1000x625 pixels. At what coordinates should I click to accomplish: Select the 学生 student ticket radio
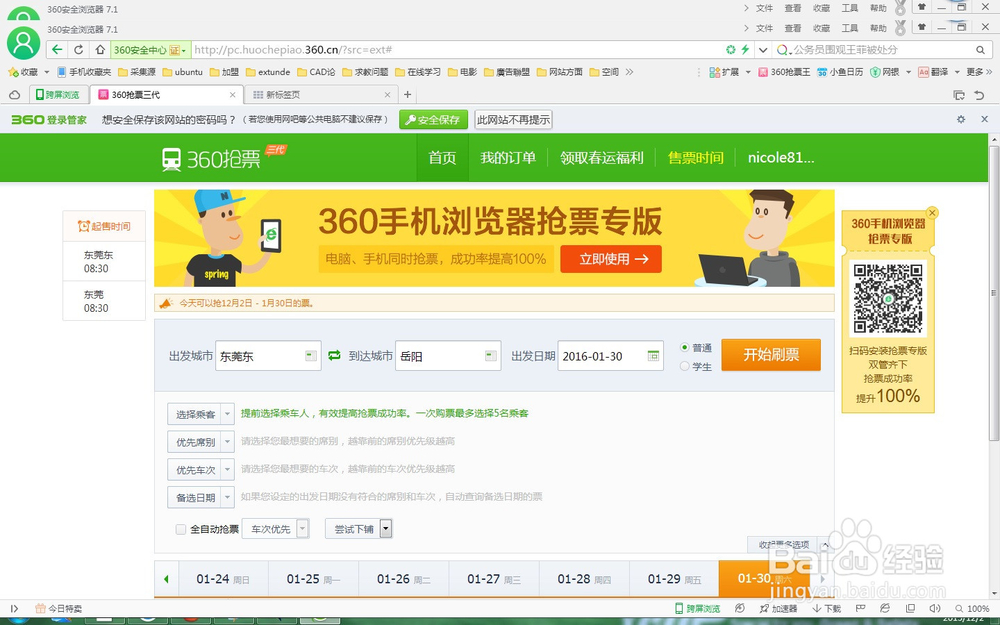[x=684, y=367]
